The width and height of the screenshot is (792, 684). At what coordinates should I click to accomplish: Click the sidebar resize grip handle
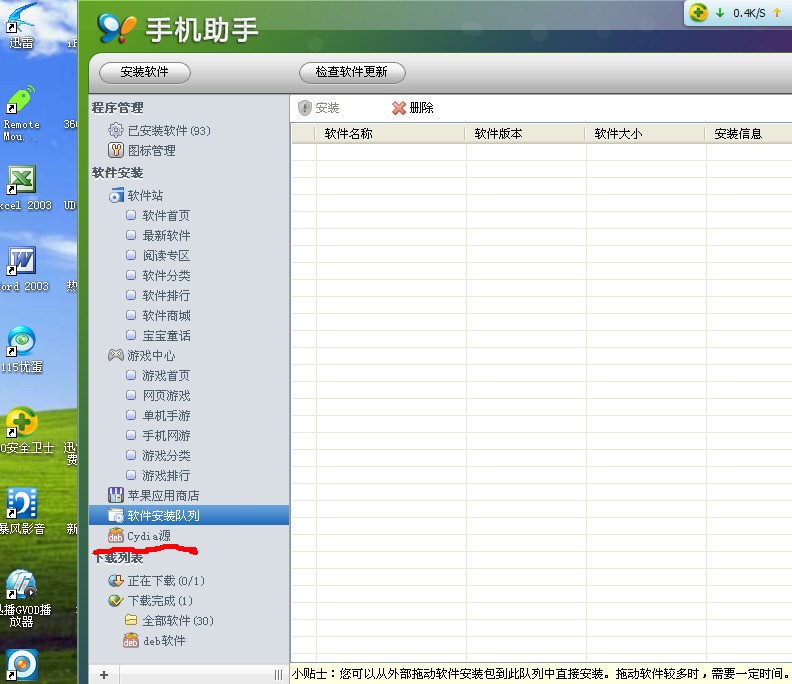[x=278, y=675]
